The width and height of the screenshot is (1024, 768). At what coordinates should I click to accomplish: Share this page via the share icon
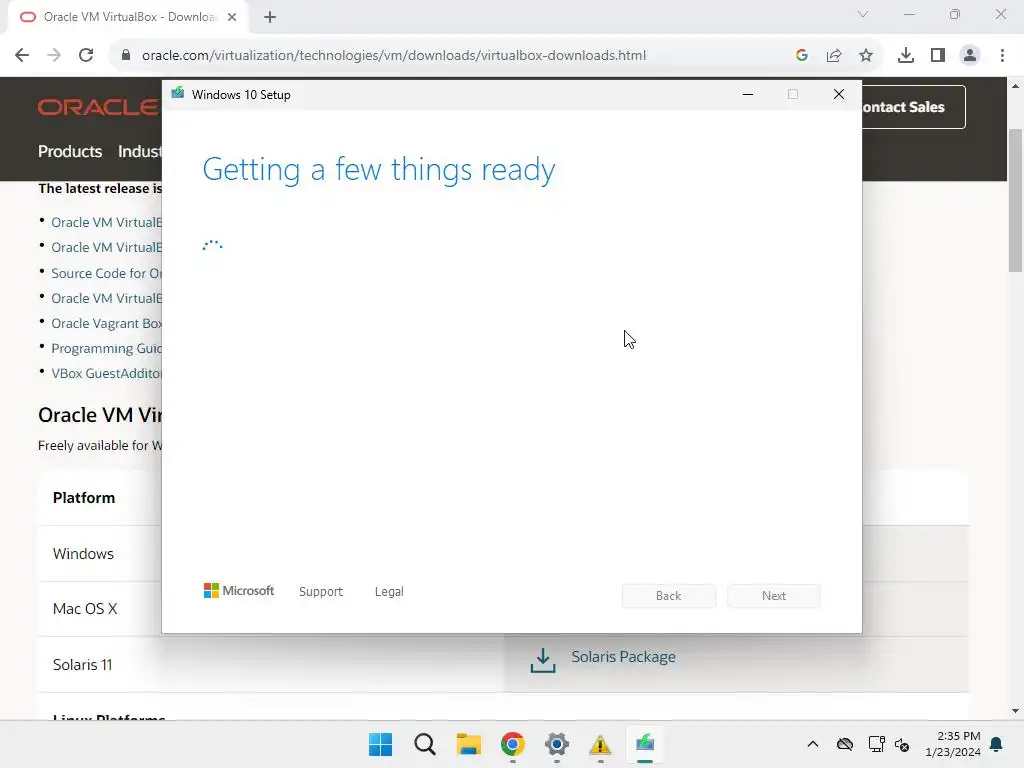pyautogui.click(x=834, y=56)
